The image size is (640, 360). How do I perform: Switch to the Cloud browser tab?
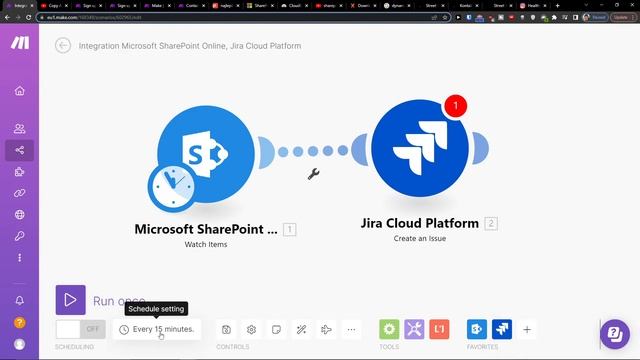point(294,6)
